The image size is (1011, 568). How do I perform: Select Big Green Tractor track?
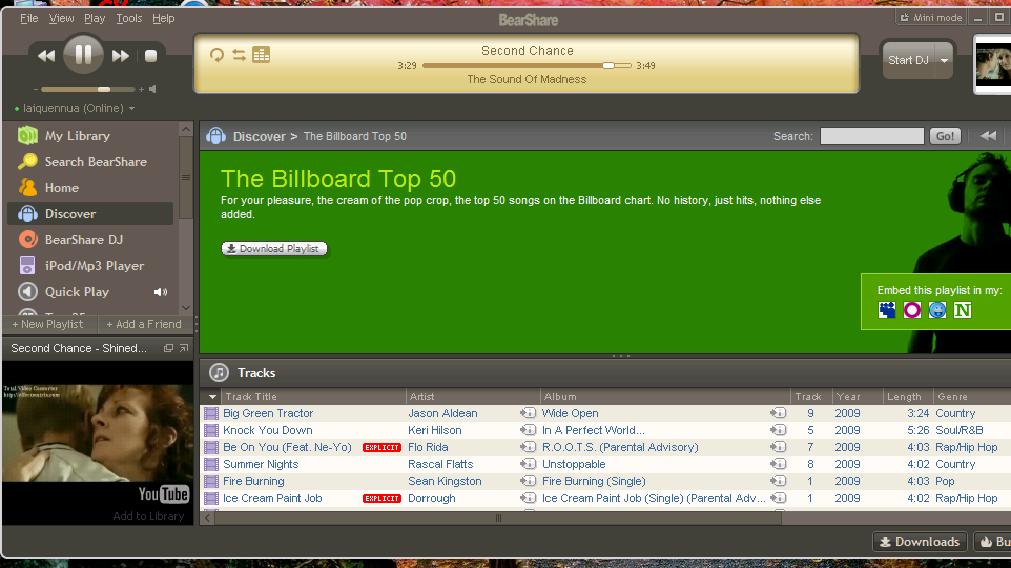coord(268,413)
